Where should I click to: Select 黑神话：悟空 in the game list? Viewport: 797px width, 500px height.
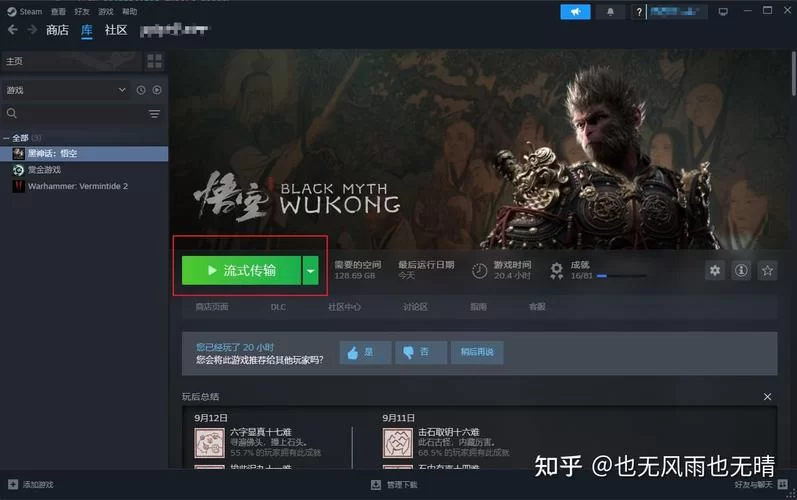point(84,153)
